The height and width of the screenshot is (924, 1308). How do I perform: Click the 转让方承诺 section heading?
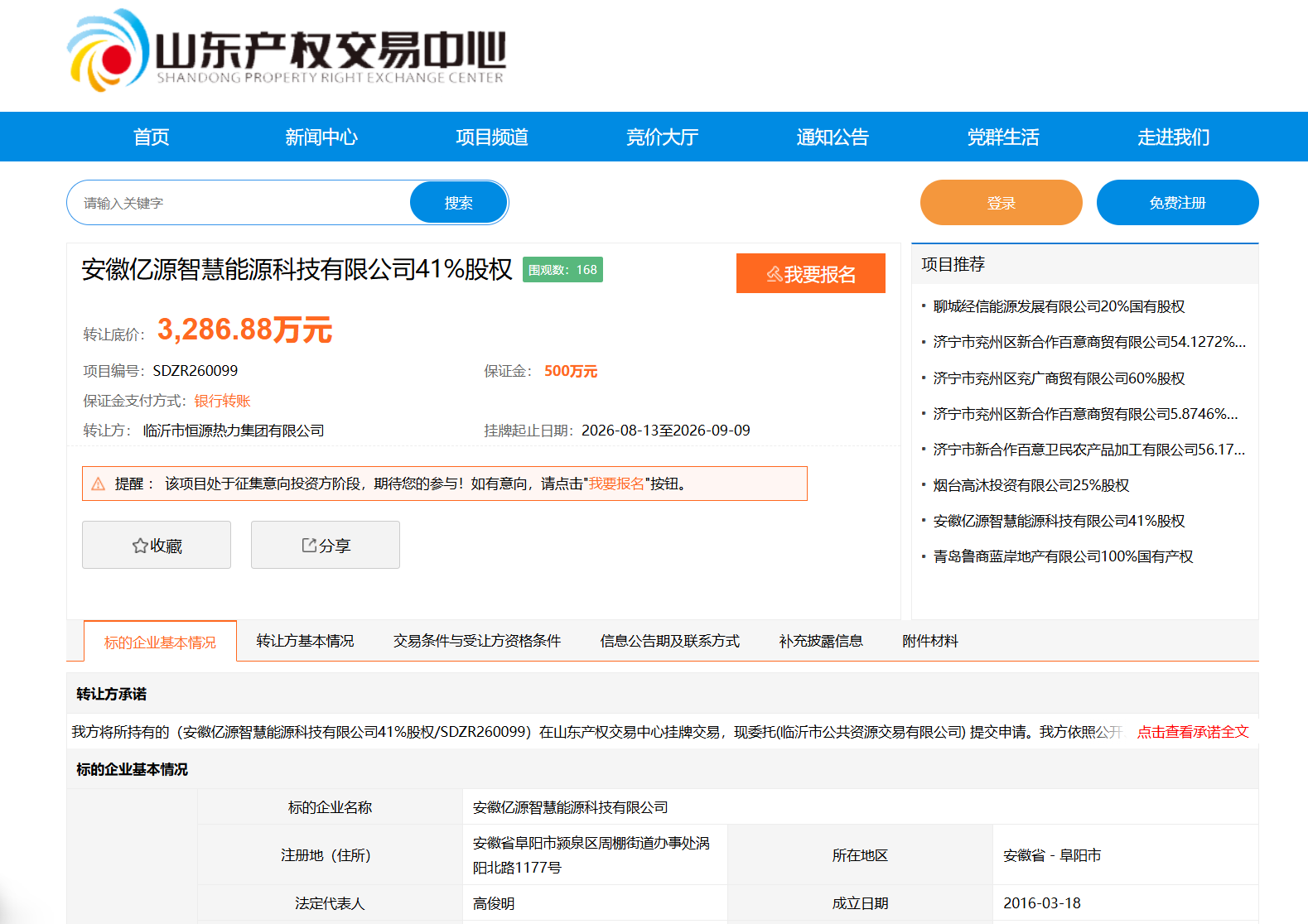coord(111,694)
